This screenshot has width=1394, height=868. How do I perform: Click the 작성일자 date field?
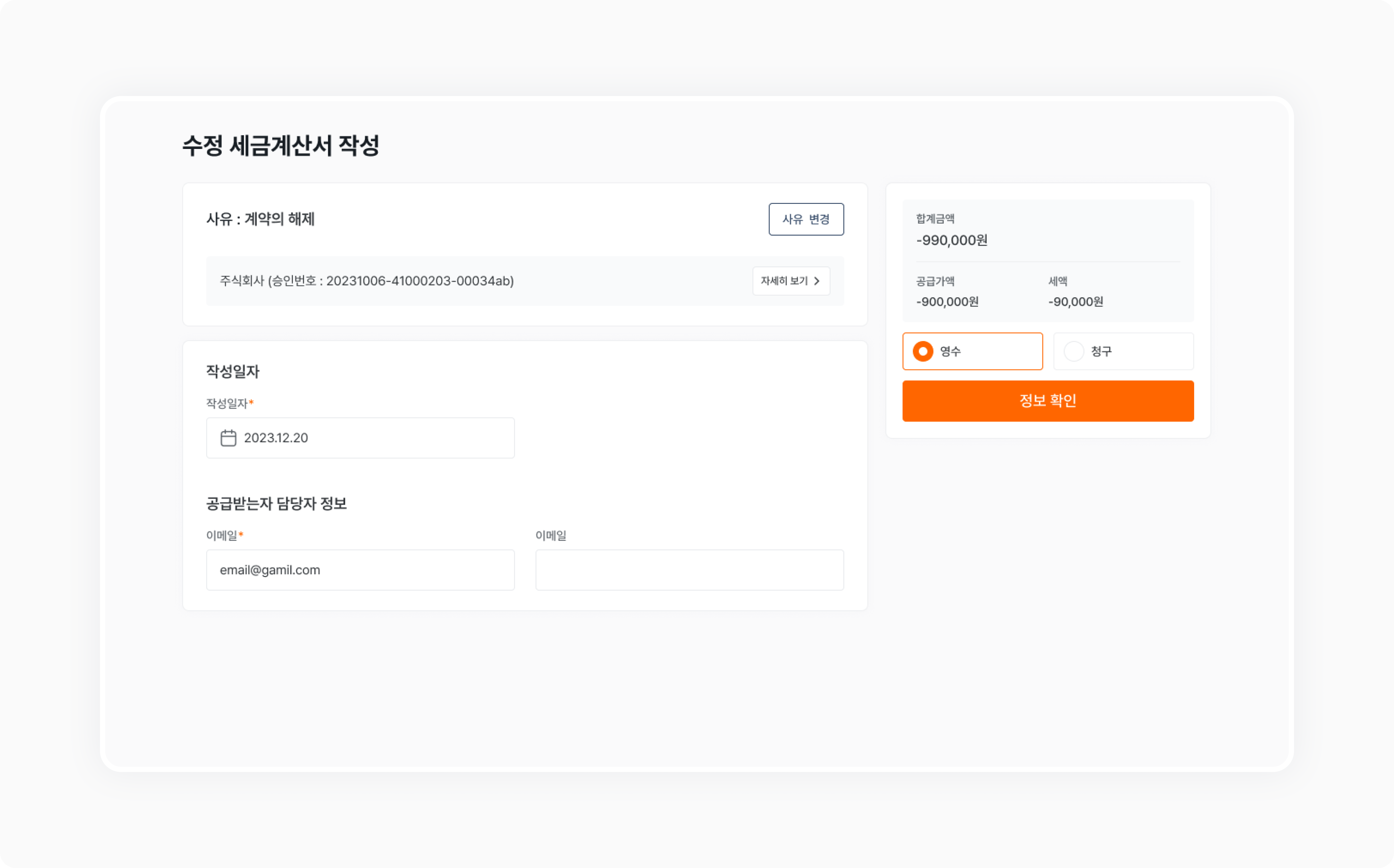coord(360,437)
